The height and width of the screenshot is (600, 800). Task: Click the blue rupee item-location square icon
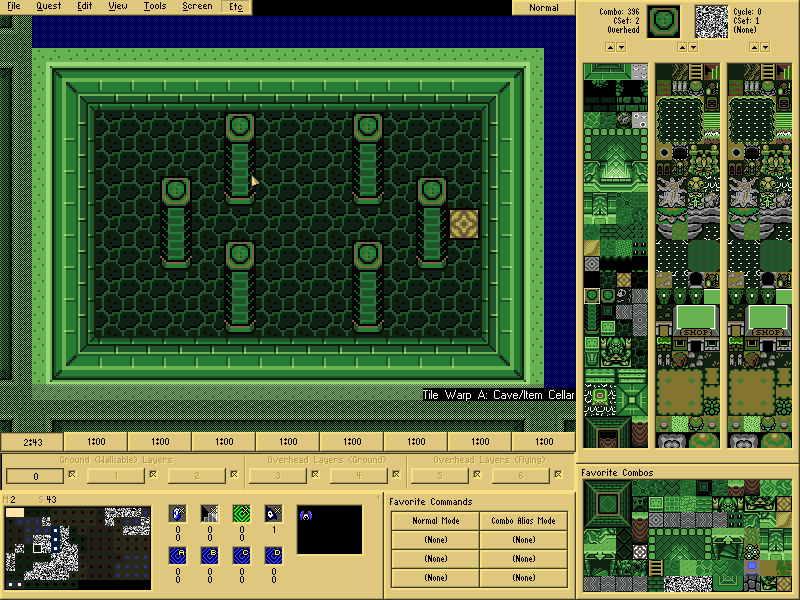pyautogui.click(x=178, y=514)
